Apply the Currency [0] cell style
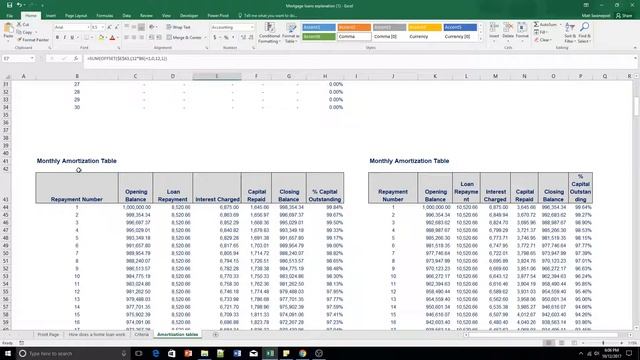640x360 pixels. (460, 36)
